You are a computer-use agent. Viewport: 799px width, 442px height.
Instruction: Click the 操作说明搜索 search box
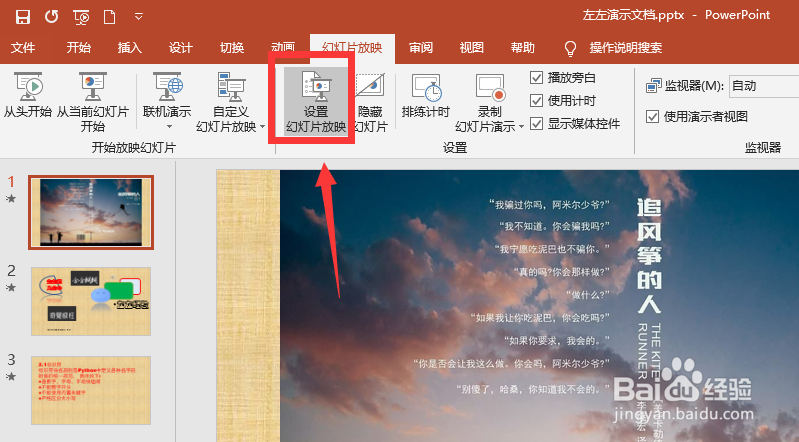[626, 48]
